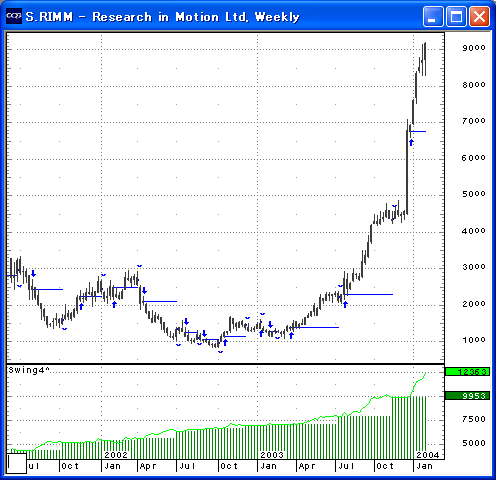Viewport: 496px width, 480px height.
Task: Click the 1000 price scale label
Action: tap(474, 340)
